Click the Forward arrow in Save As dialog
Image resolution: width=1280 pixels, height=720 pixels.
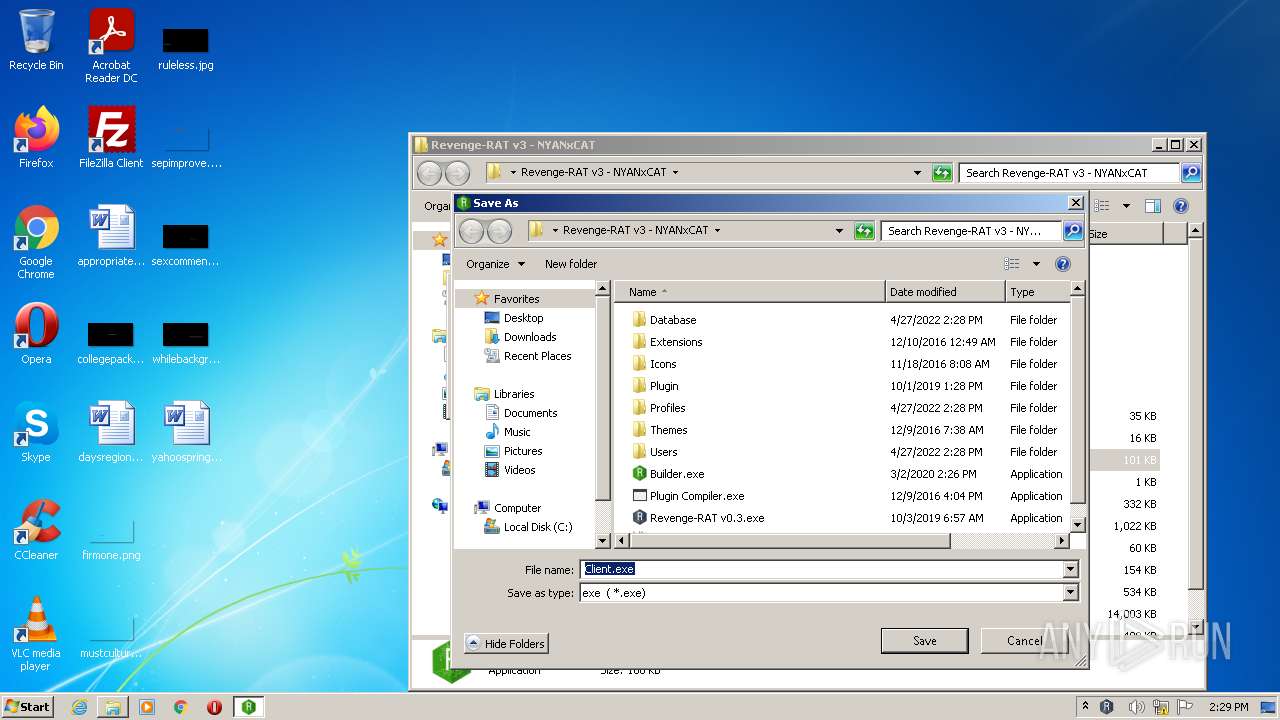499,231
